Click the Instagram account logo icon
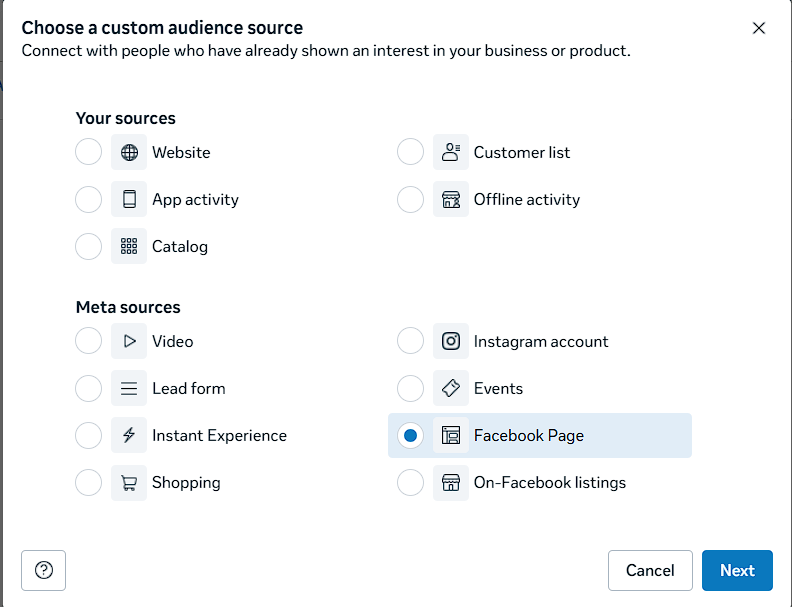Image resolution: width=792 pixels, height=607 pixels. point(451,341)
